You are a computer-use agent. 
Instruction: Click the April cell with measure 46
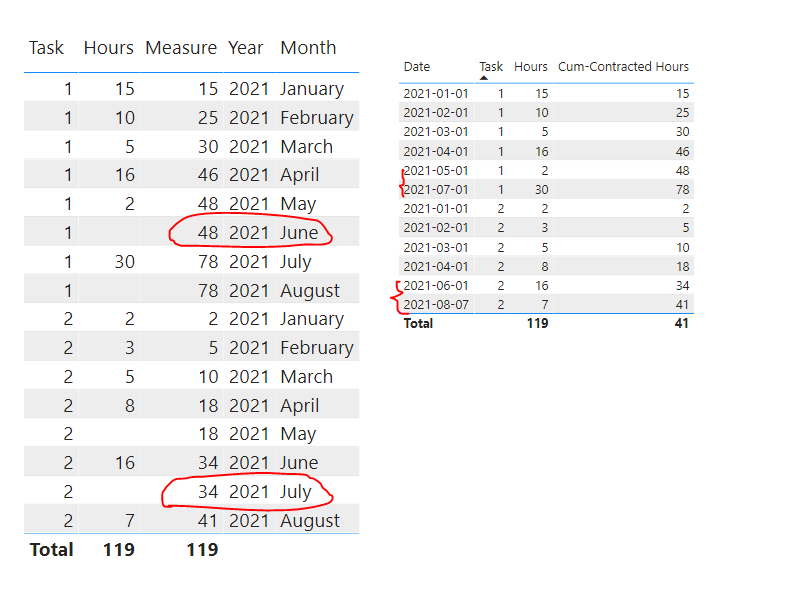(x=299, y=176)
